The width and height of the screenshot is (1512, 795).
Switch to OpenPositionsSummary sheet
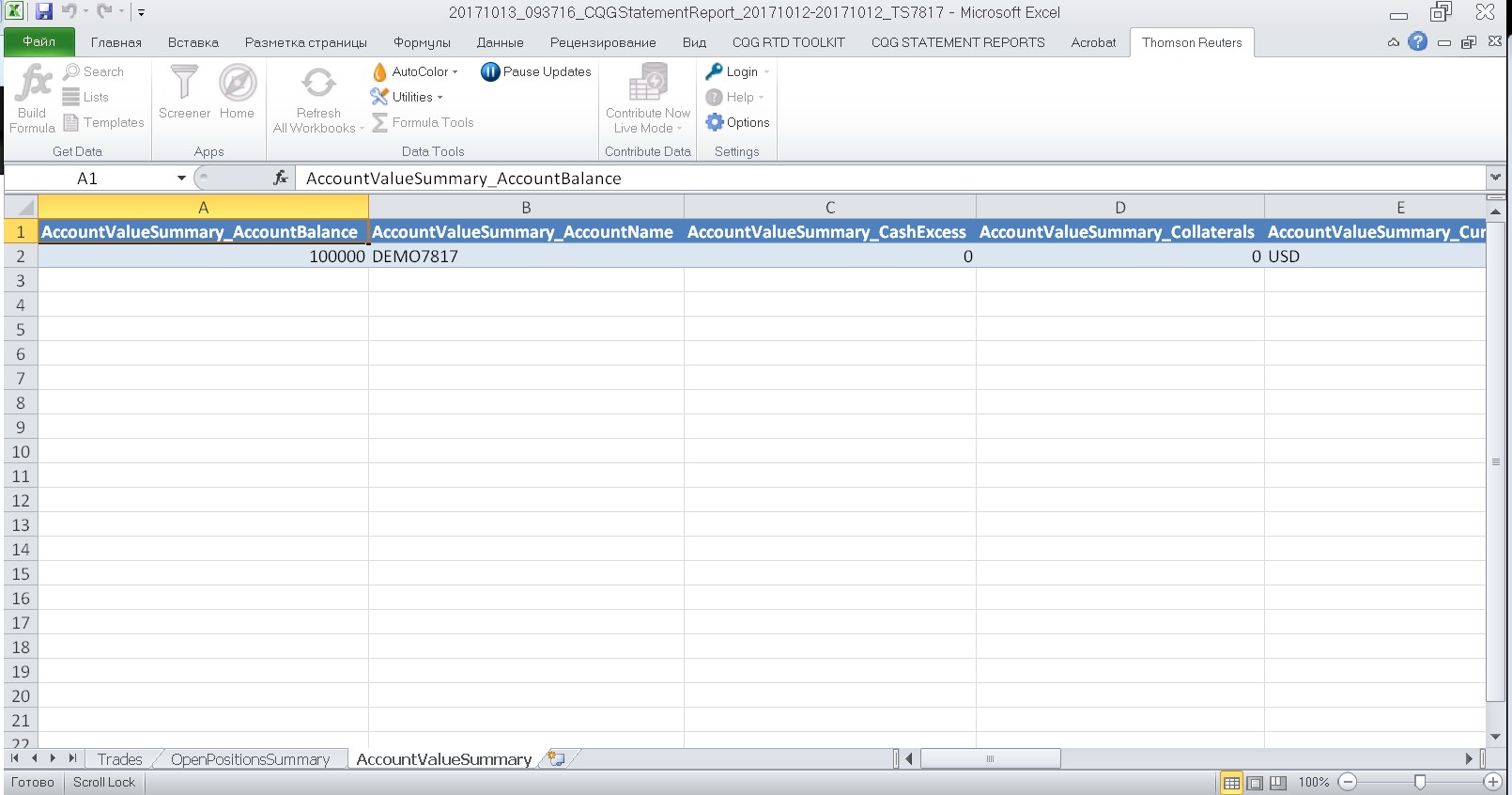point(251,758)
